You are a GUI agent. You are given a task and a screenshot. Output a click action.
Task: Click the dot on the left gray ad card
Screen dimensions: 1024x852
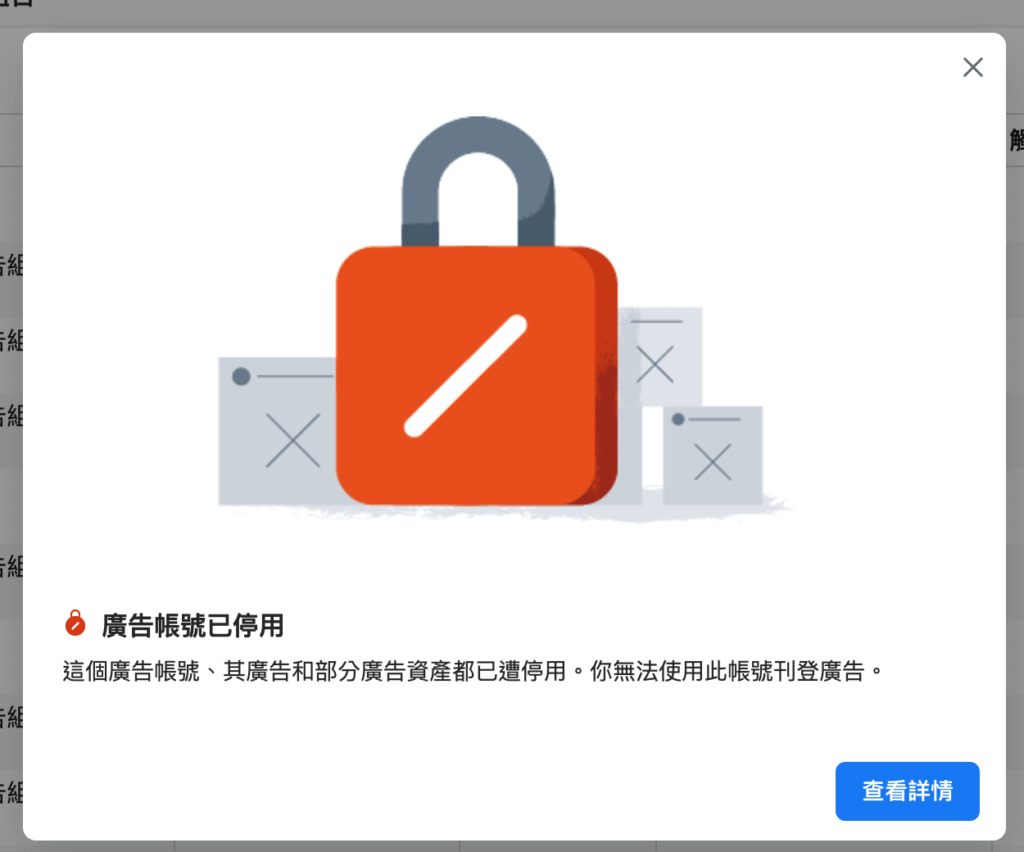(x=241, y=376)
